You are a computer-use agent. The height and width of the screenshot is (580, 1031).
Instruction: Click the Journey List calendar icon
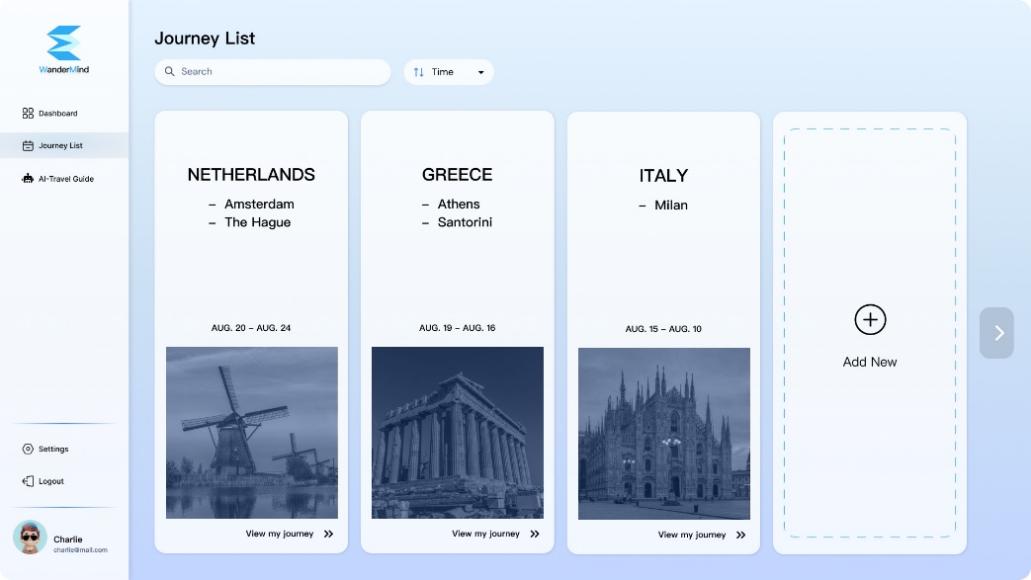28,145
